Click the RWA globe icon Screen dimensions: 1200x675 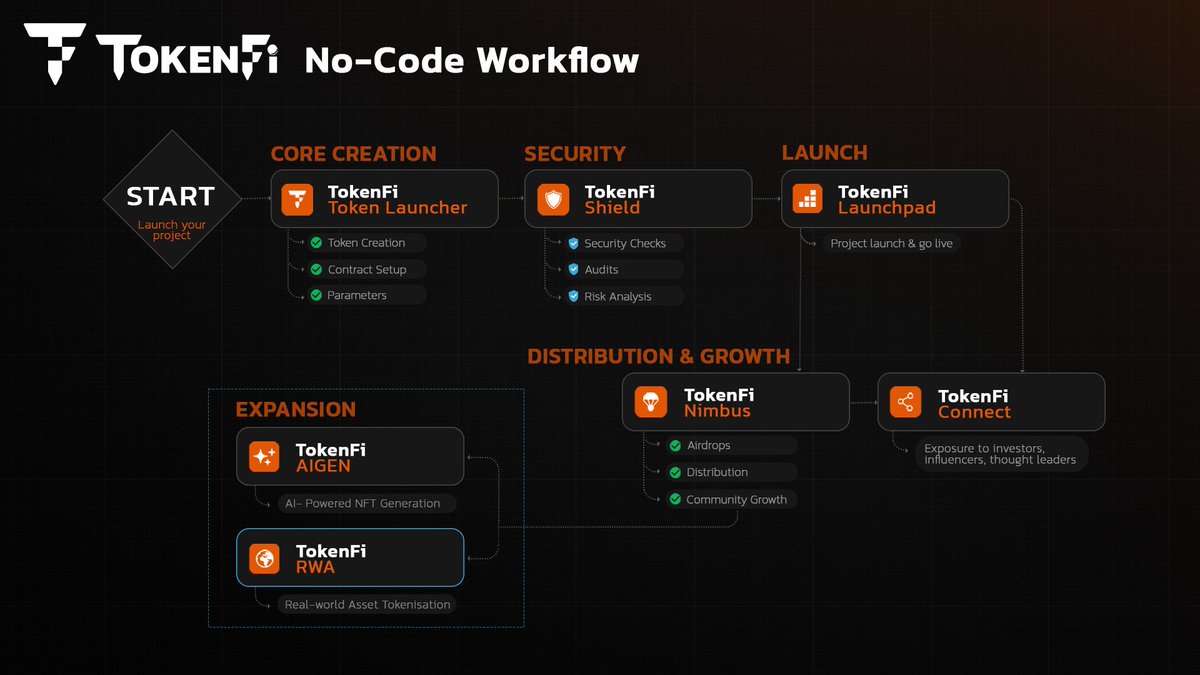pos(265,558)
